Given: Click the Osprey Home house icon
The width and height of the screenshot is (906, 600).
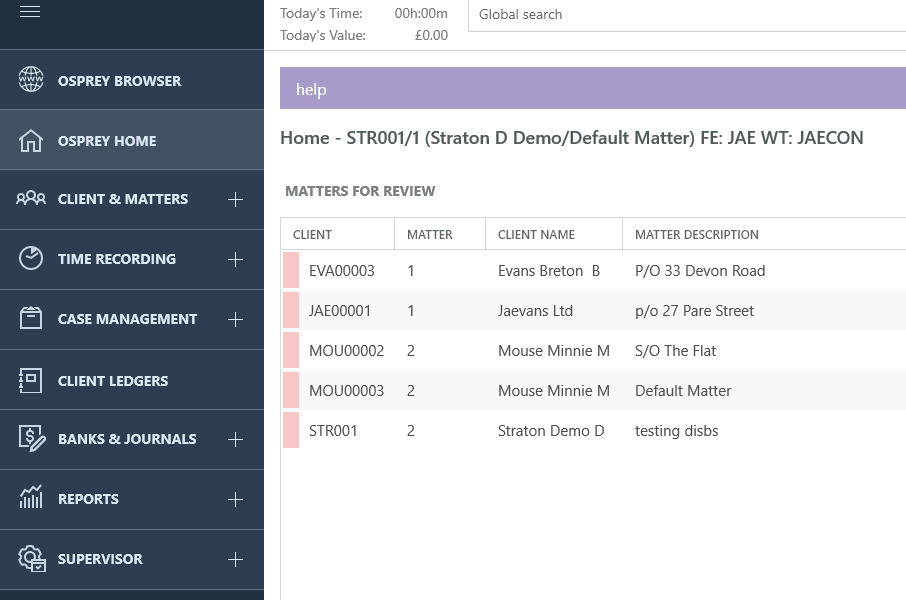Looking at the screenshot, I should pos(31,140).
